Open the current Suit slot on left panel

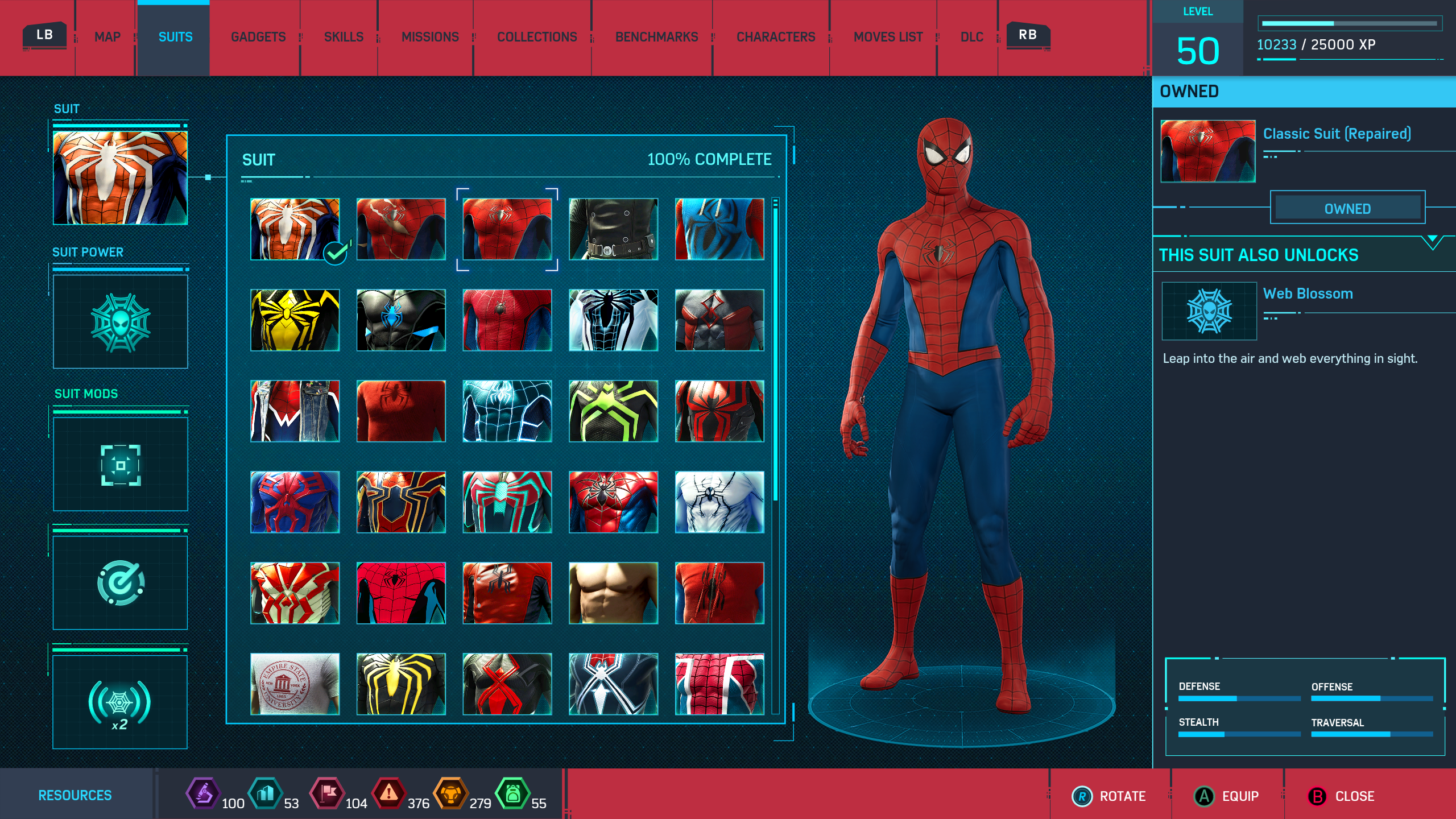click(x=120, y=178)
